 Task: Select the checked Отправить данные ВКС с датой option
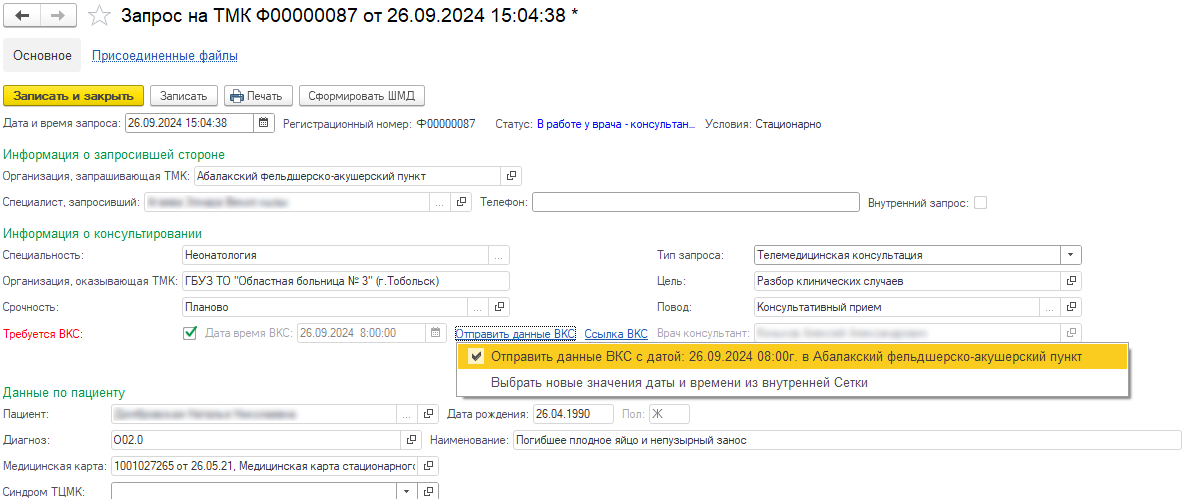[785, 357]
